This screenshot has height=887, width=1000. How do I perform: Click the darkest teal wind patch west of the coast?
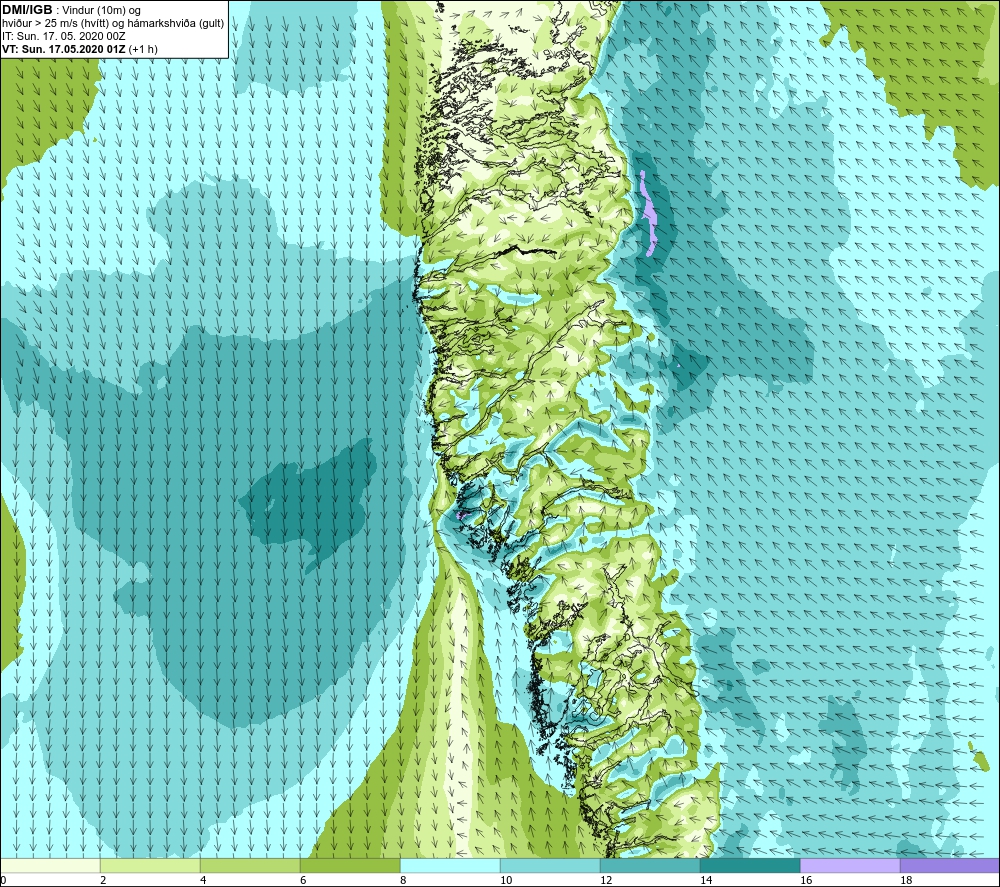click(312, 504)
